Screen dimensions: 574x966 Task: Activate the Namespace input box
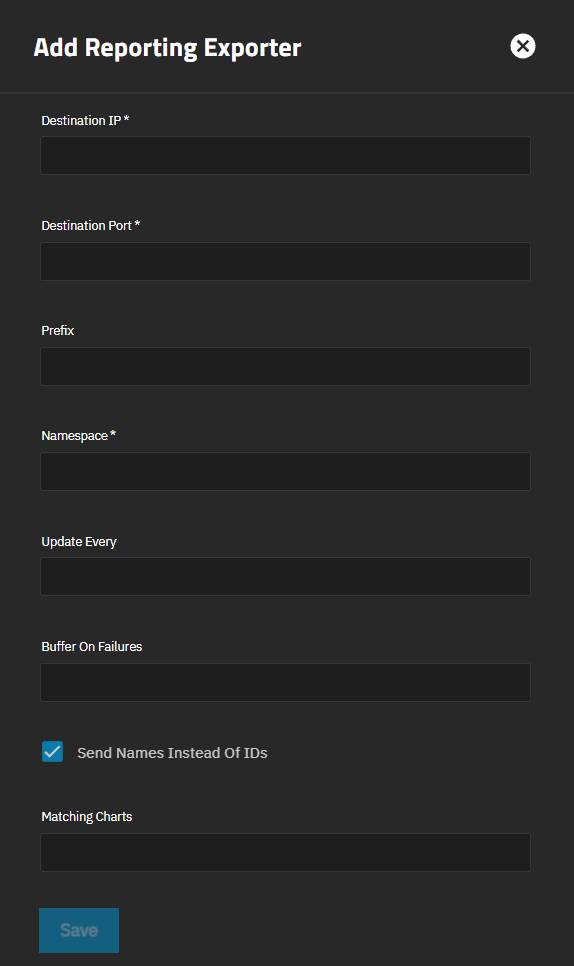coord(285,471)
